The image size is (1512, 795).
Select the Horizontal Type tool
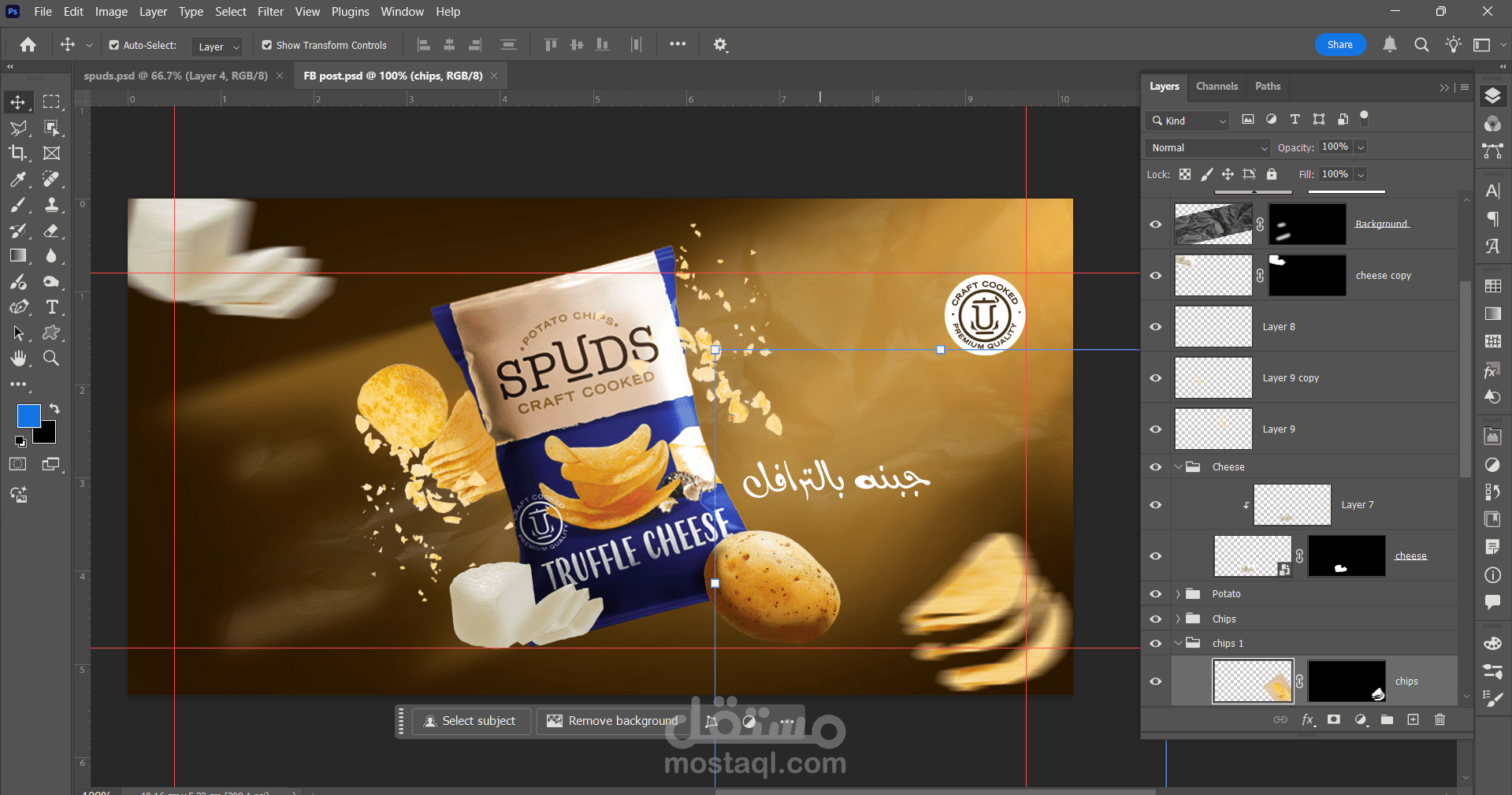click(x=51, y=306)
